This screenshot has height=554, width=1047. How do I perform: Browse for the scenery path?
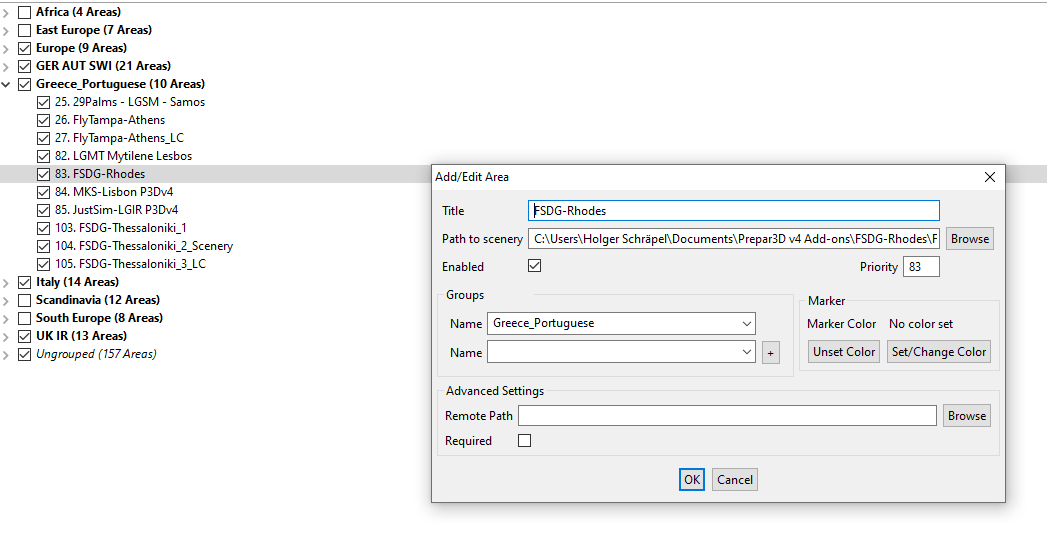pyautogui.click(x=969, y=239)
